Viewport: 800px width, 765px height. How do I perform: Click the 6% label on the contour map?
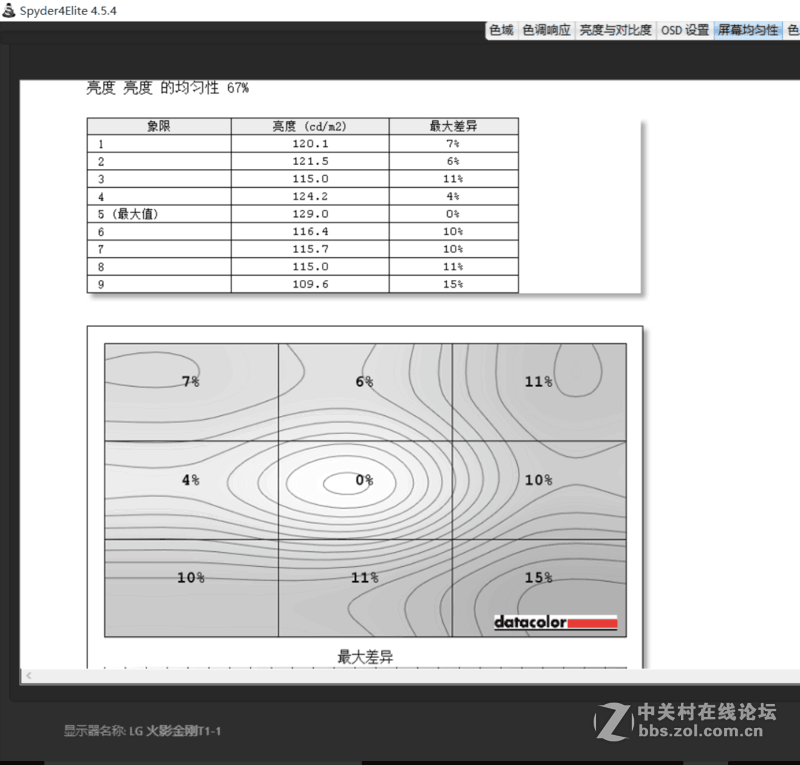coord(364,381)
